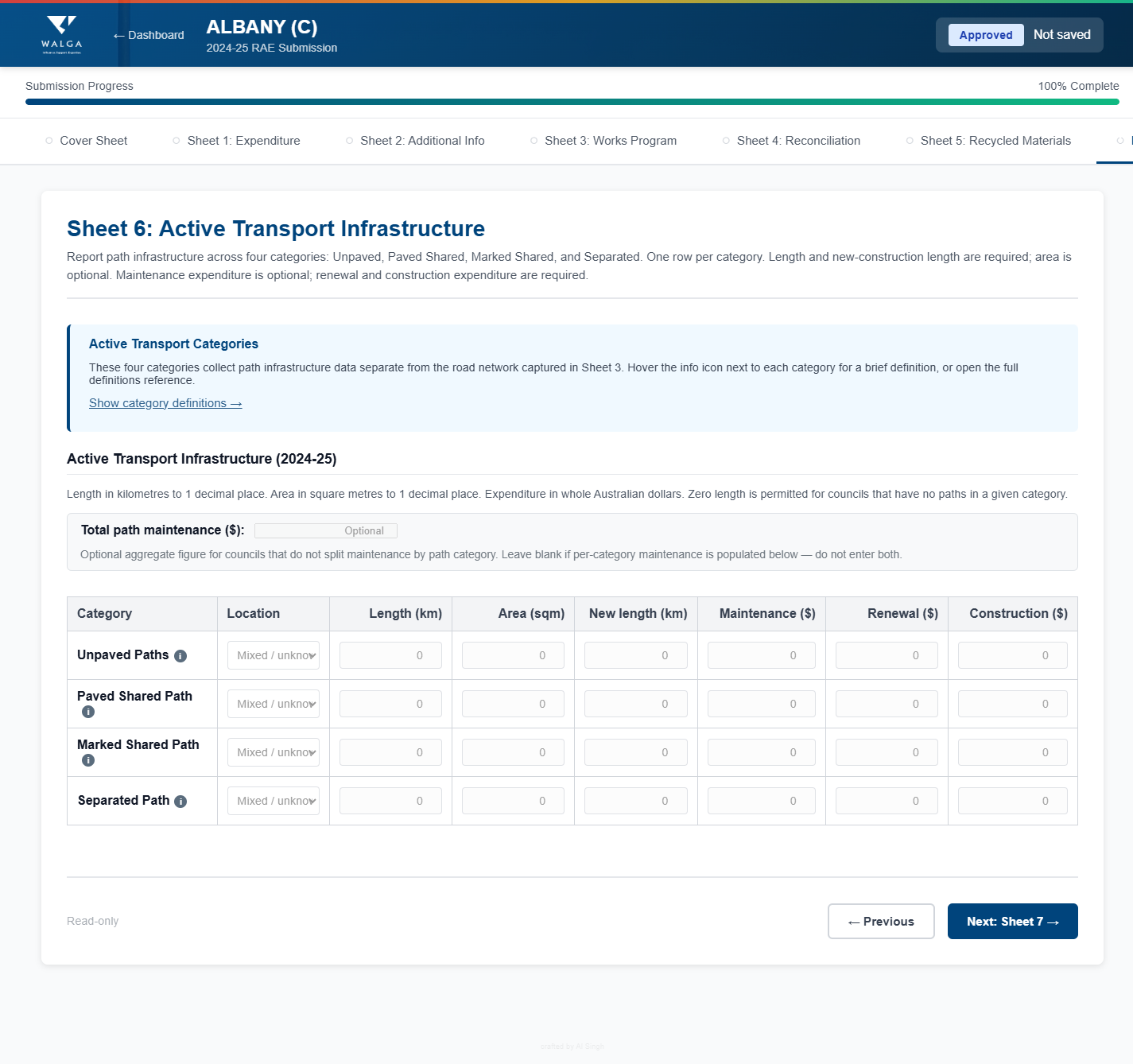Image resolution: width=1133 pixels, height=1064 pixels.
Task: Switch to Sheet 2: Additional Info tab
Action: (x=415, y=141)
